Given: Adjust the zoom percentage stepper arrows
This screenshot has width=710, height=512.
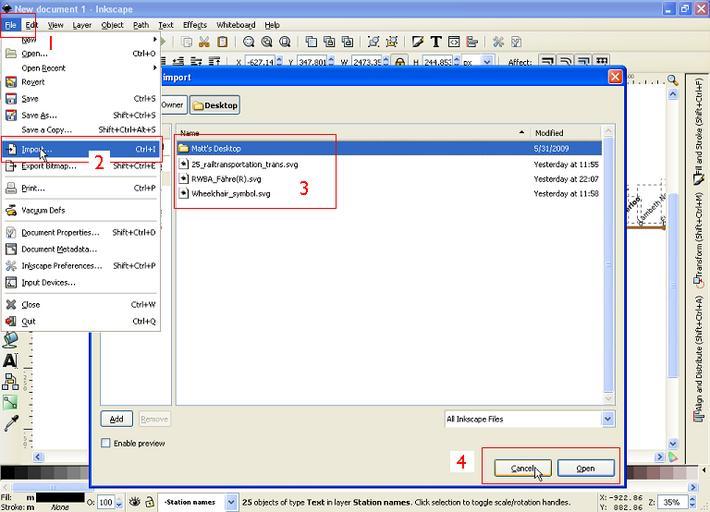Looking at the screenshot, I should (692, 502).
